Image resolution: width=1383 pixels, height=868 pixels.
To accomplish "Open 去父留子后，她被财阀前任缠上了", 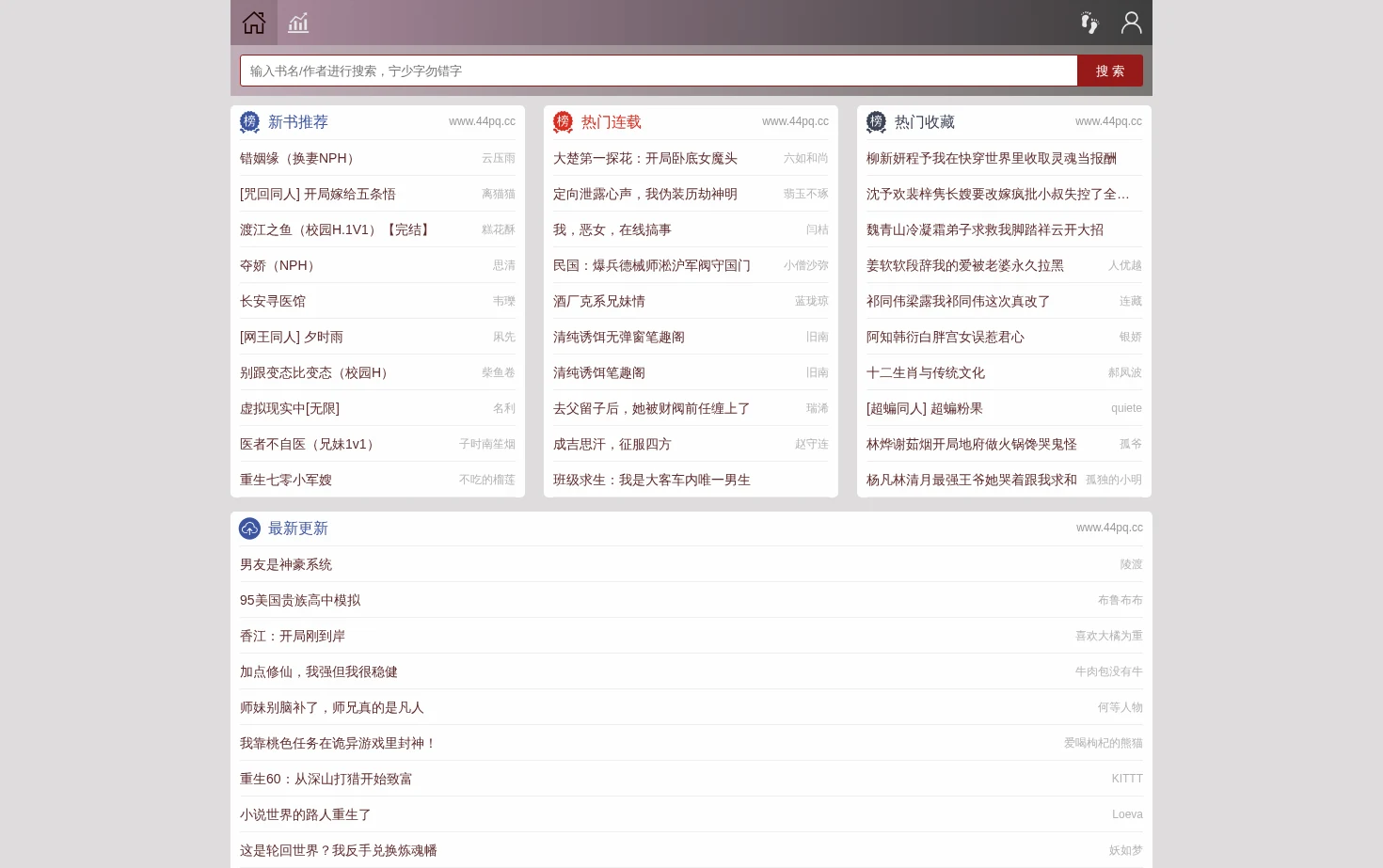I will click(x=652, y=408).
